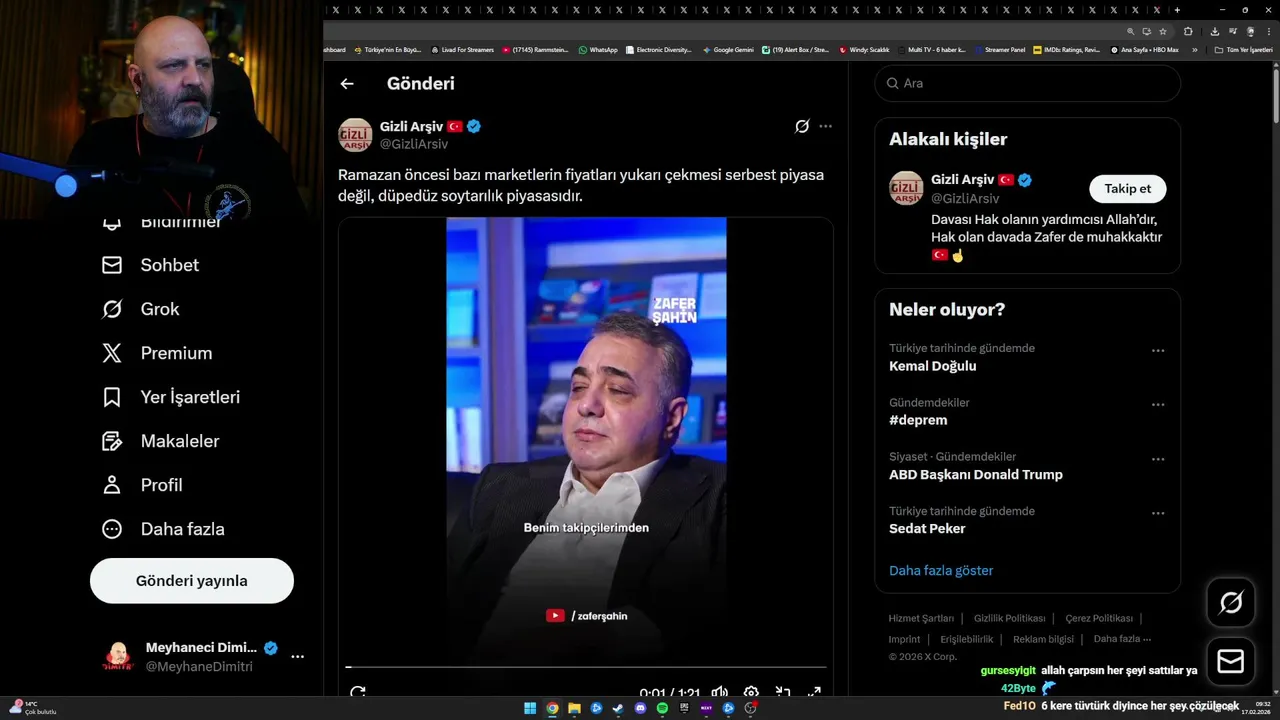
Task: Open Hizmet Şartları footer link
Action: (x=921, y=618)
